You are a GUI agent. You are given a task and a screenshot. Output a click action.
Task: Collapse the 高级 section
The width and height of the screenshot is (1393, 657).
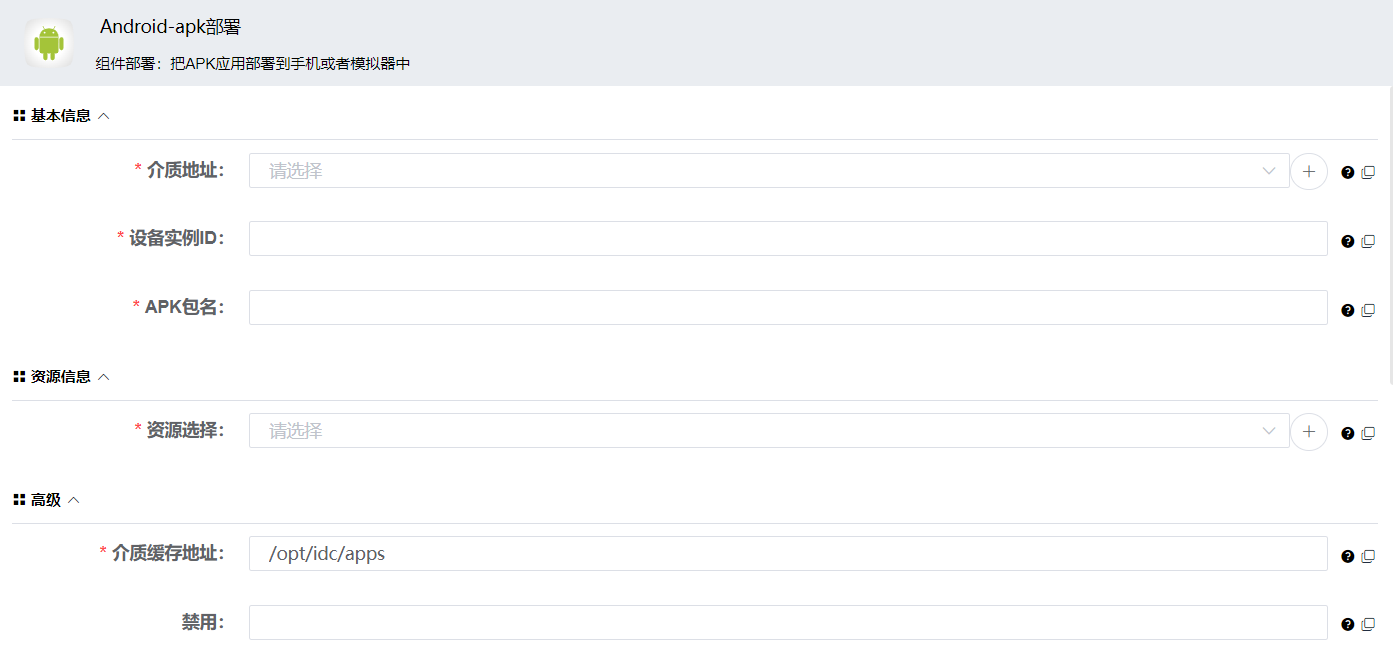73,500
